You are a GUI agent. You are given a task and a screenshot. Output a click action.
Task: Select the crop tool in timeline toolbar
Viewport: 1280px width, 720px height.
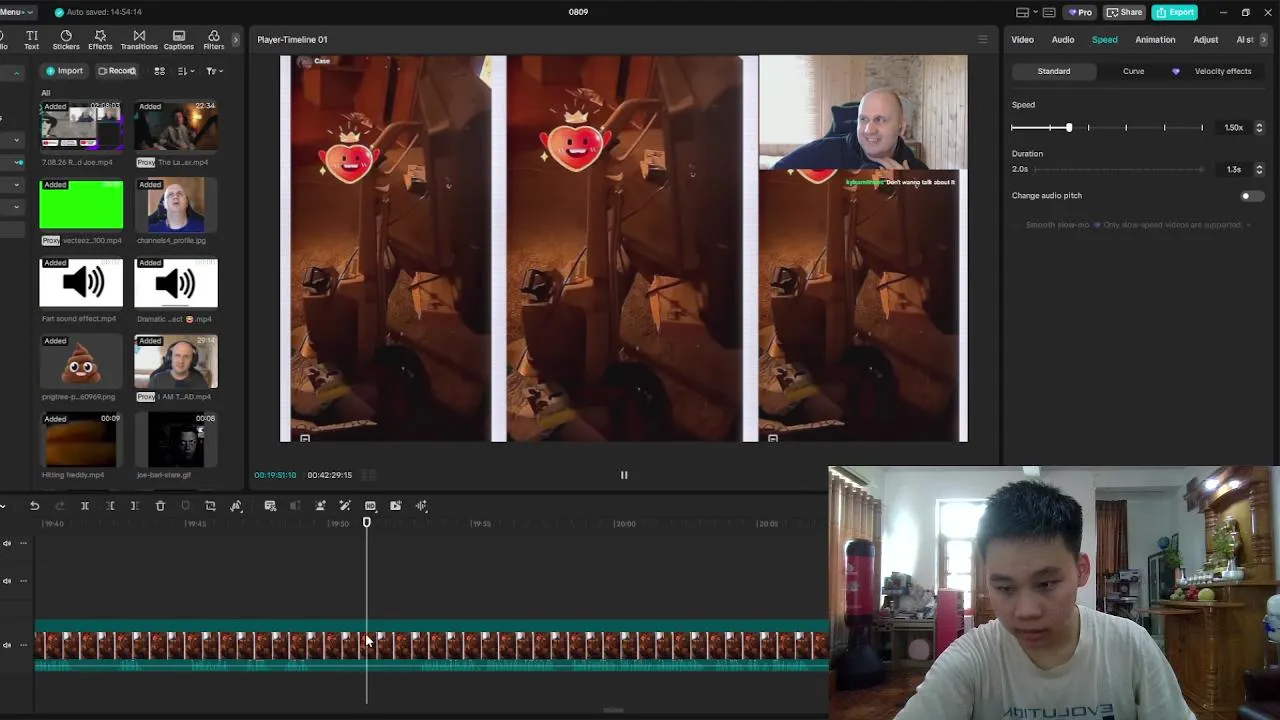click(210, 506)
